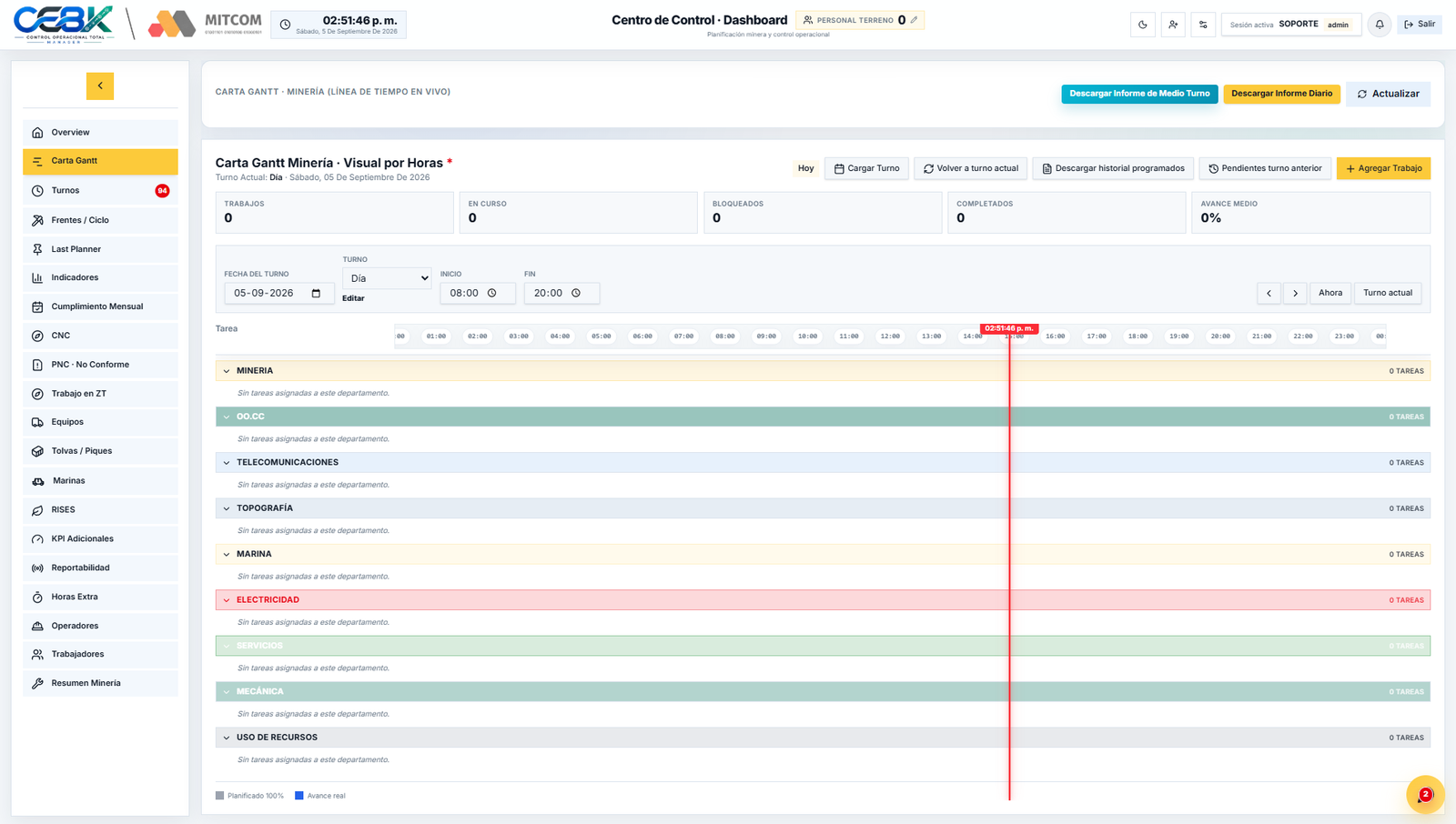The height and width of the screenshot is (824, 1456).
Task: Click the Resumen Minería wrench icon
Action: click(x=37, y=683)
